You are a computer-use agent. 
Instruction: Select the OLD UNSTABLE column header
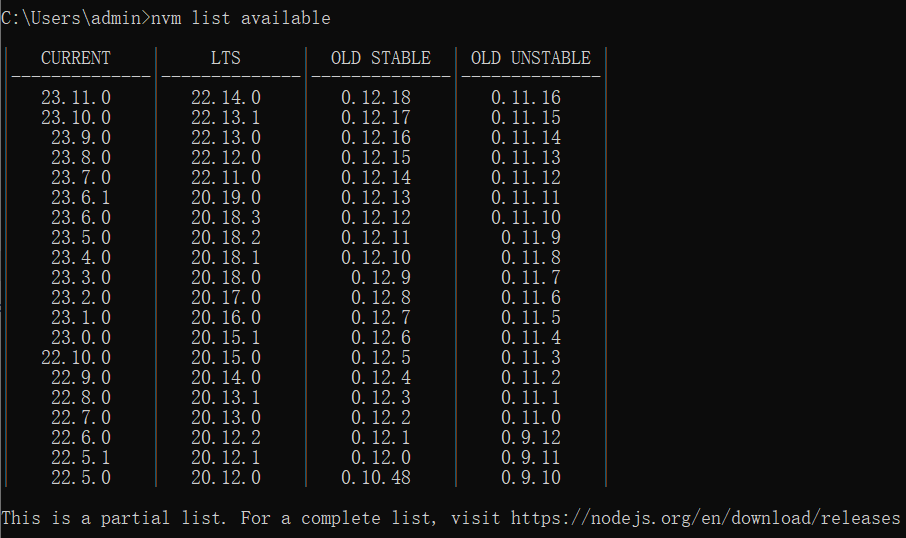tap(531, 58)
